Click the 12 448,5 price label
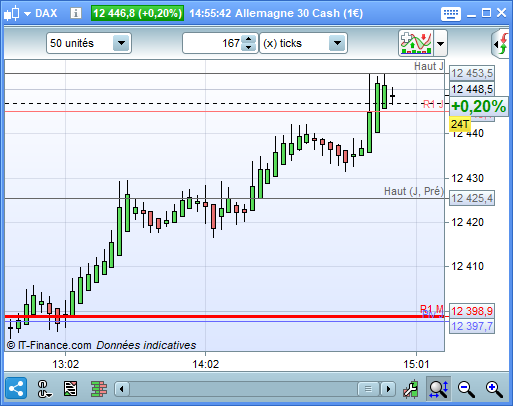Viewport: 513px width, 406px height. click(x=472, y=89)
